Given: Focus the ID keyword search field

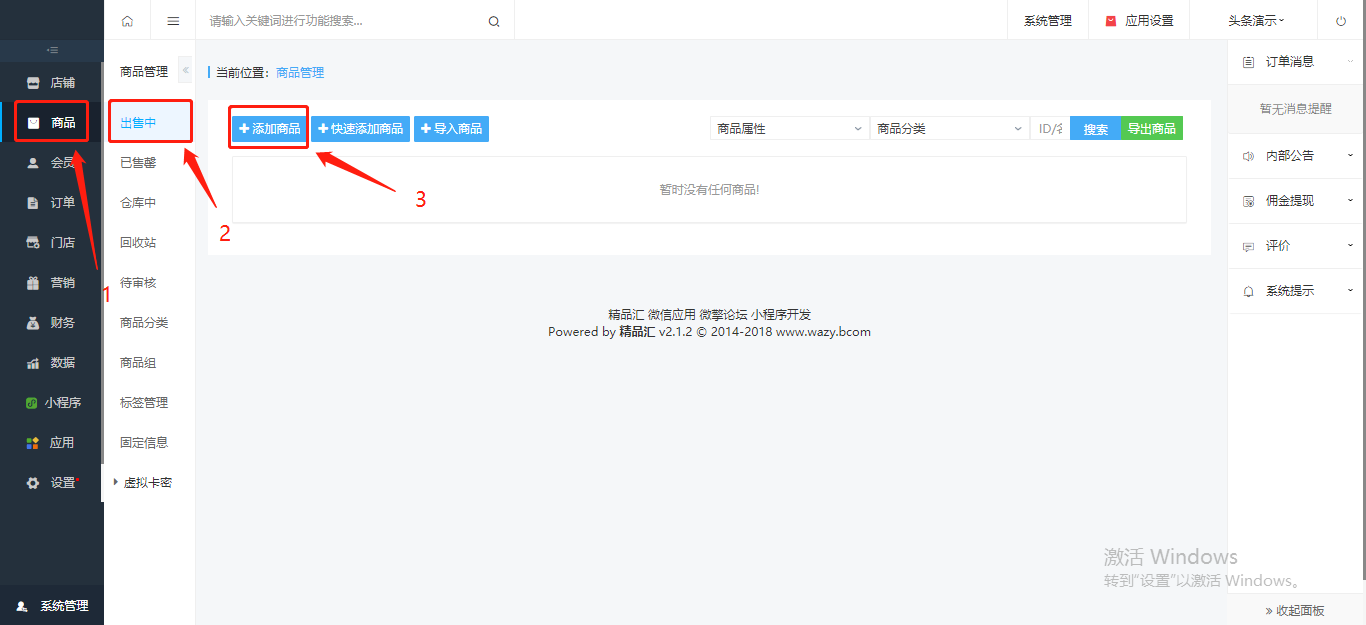Looking at the screenshot, I should [x=1050, y=128].
